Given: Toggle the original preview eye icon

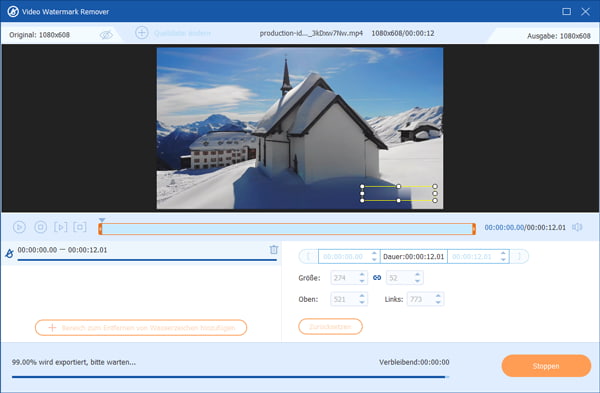Looking at the screenshot, I should 106,35.
